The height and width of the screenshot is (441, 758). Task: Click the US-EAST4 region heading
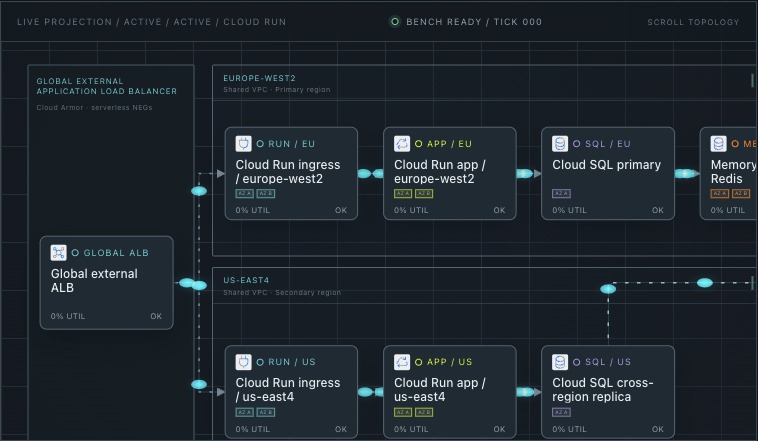(x=246, y=280)
